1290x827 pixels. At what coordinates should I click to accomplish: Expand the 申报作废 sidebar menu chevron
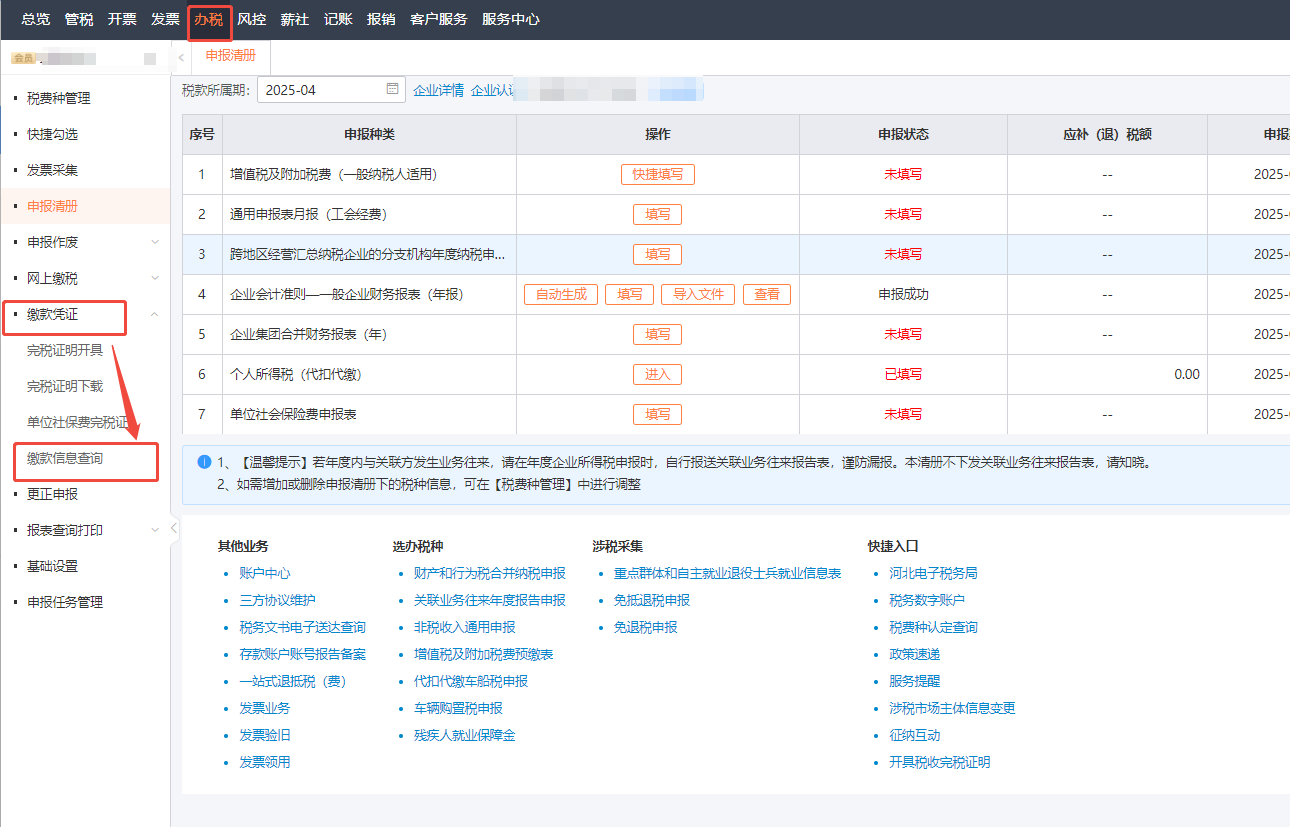pyautogui.click(x=155, y=242)
